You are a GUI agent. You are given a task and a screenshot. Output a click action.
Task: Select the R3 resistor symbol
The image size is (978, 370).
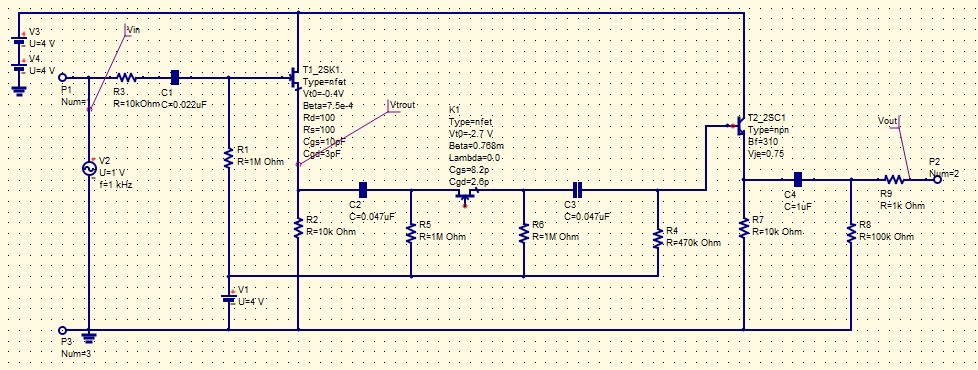pos(127,78)
